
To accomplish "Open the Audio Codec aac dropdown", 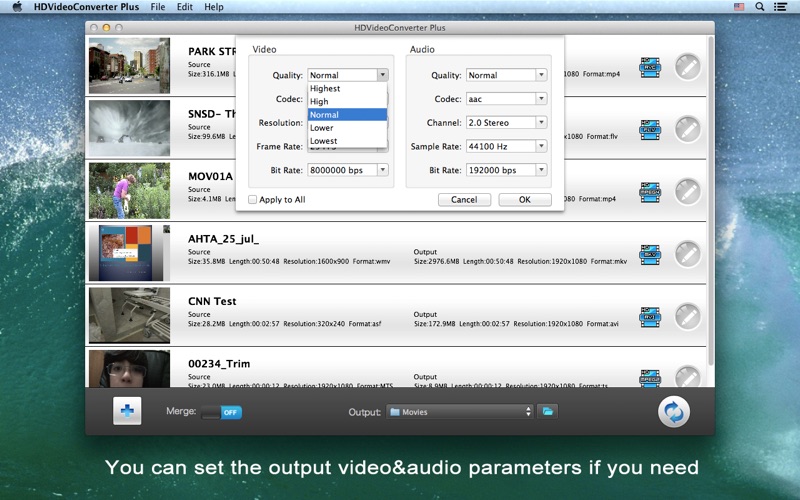I will 507,98.
